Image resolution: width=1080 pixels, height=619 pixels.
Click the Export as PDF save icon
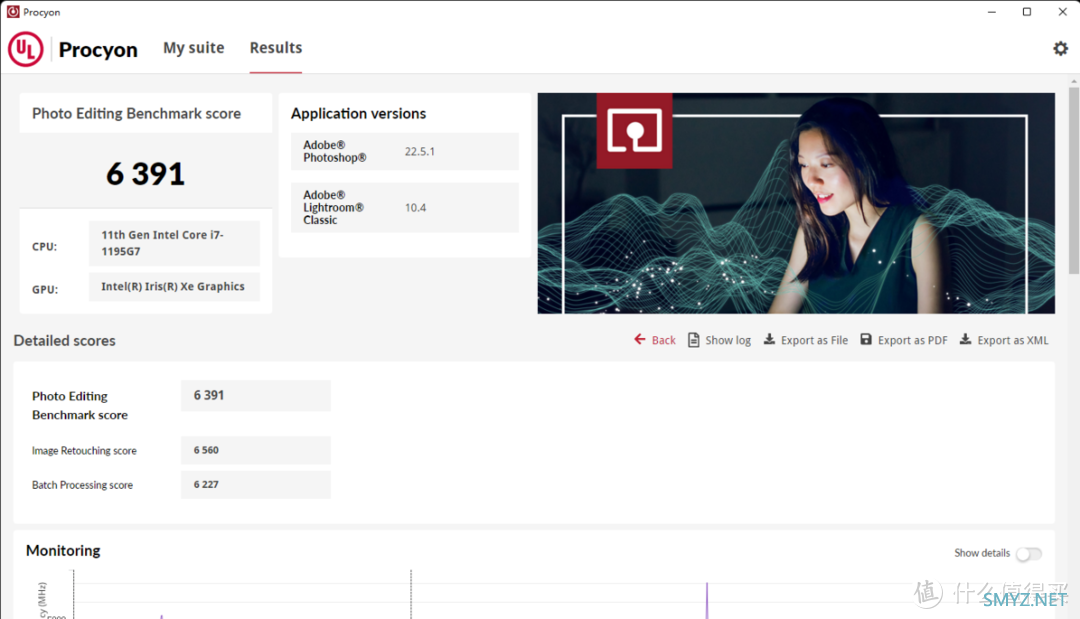pos(866,339)
